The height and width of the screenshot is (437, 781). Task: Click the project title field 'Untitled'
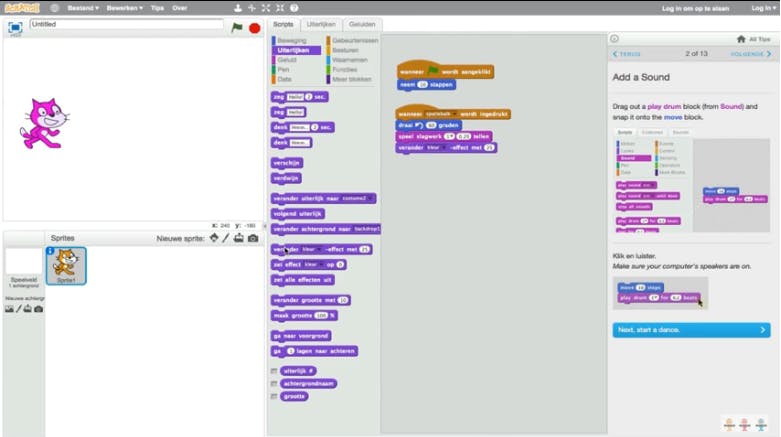127,24
